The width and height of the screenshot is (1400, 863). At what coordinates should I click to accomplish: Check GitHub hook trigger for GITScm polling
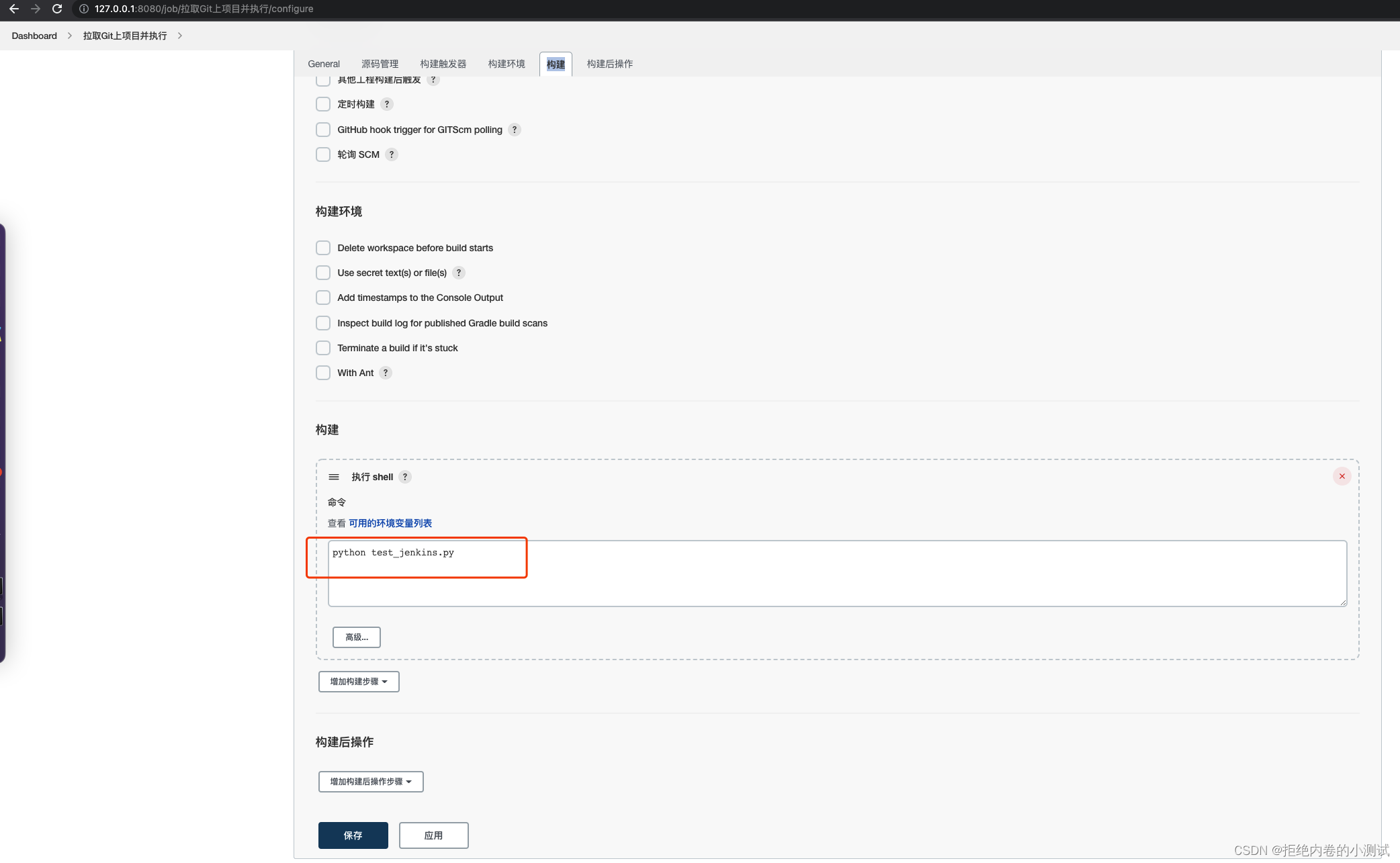click(323, 130)
